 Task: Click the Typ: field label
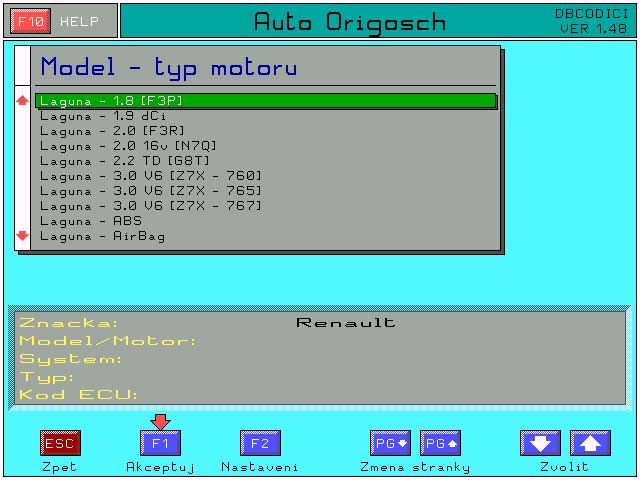46,377
